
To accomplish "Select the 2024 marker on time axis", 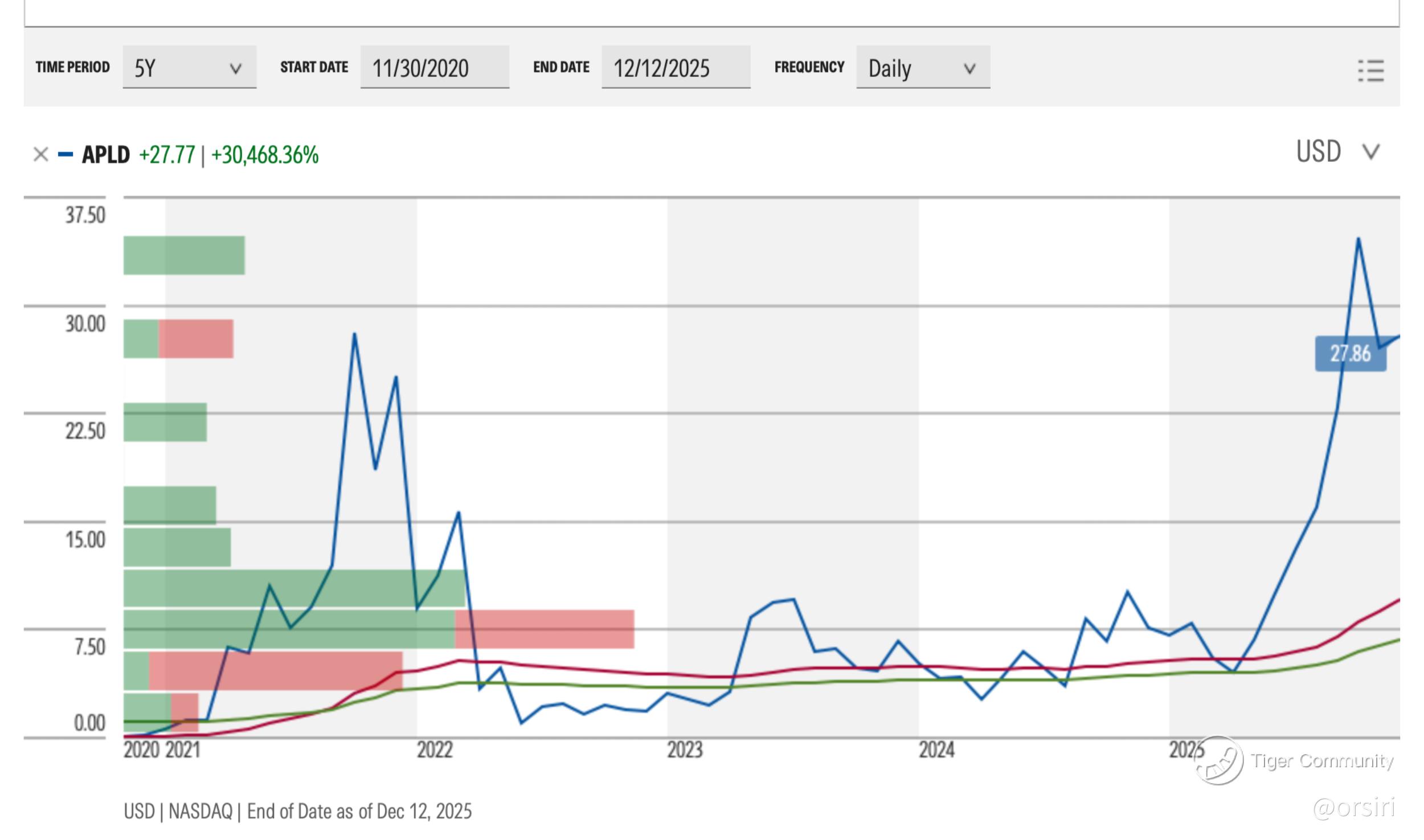I will pyautogui.click(x=936, y=750).
